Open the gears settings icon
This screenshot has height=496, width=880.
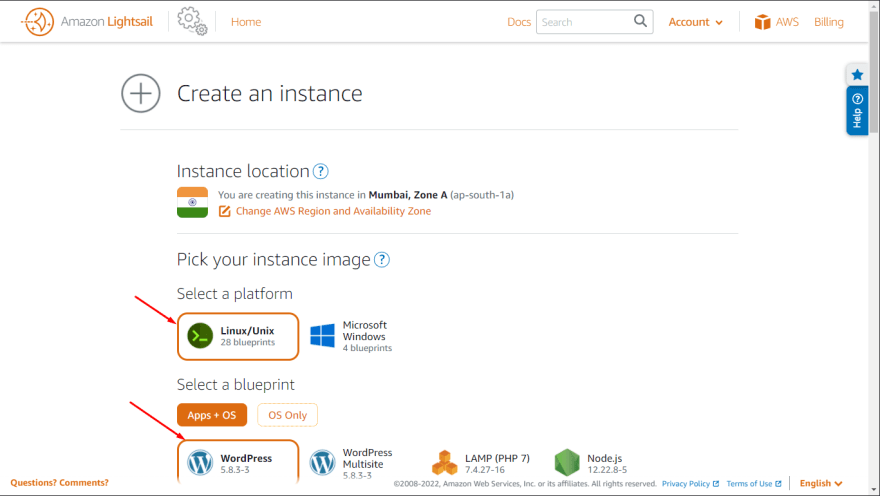[x=192, y=21]
